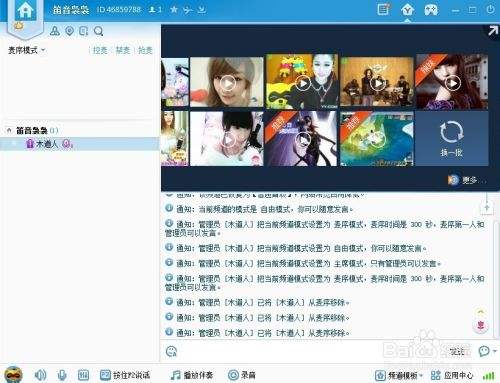
Task: Toggle the microphone icon in the bottom bar
Action: point(62,375)
